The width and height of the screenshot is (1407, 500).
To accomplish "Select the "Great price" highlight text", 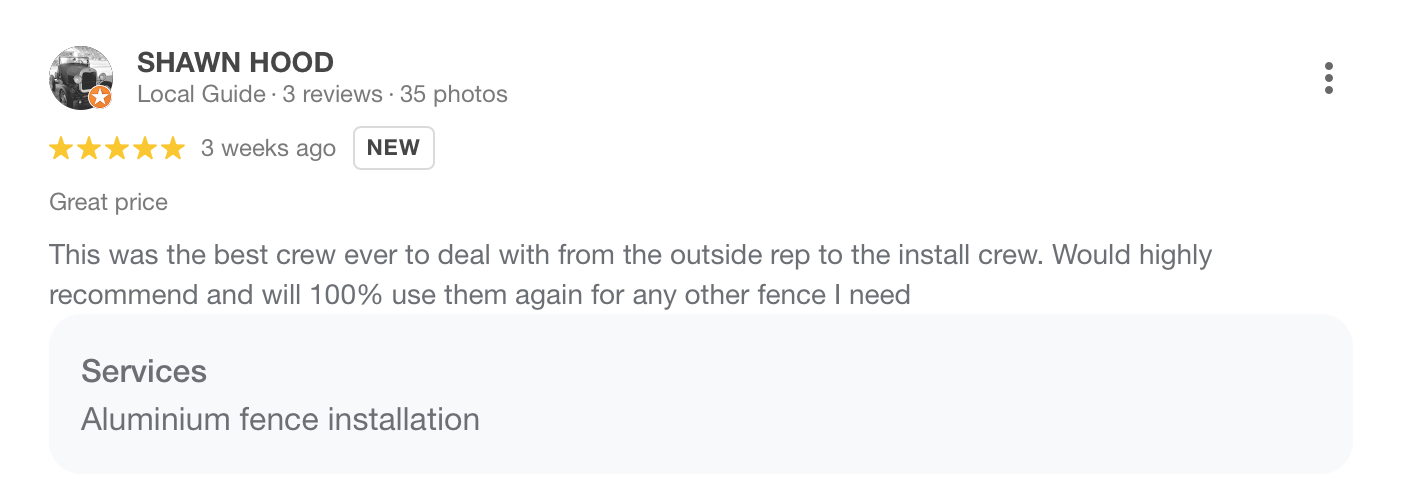I will tap(108, 203).
